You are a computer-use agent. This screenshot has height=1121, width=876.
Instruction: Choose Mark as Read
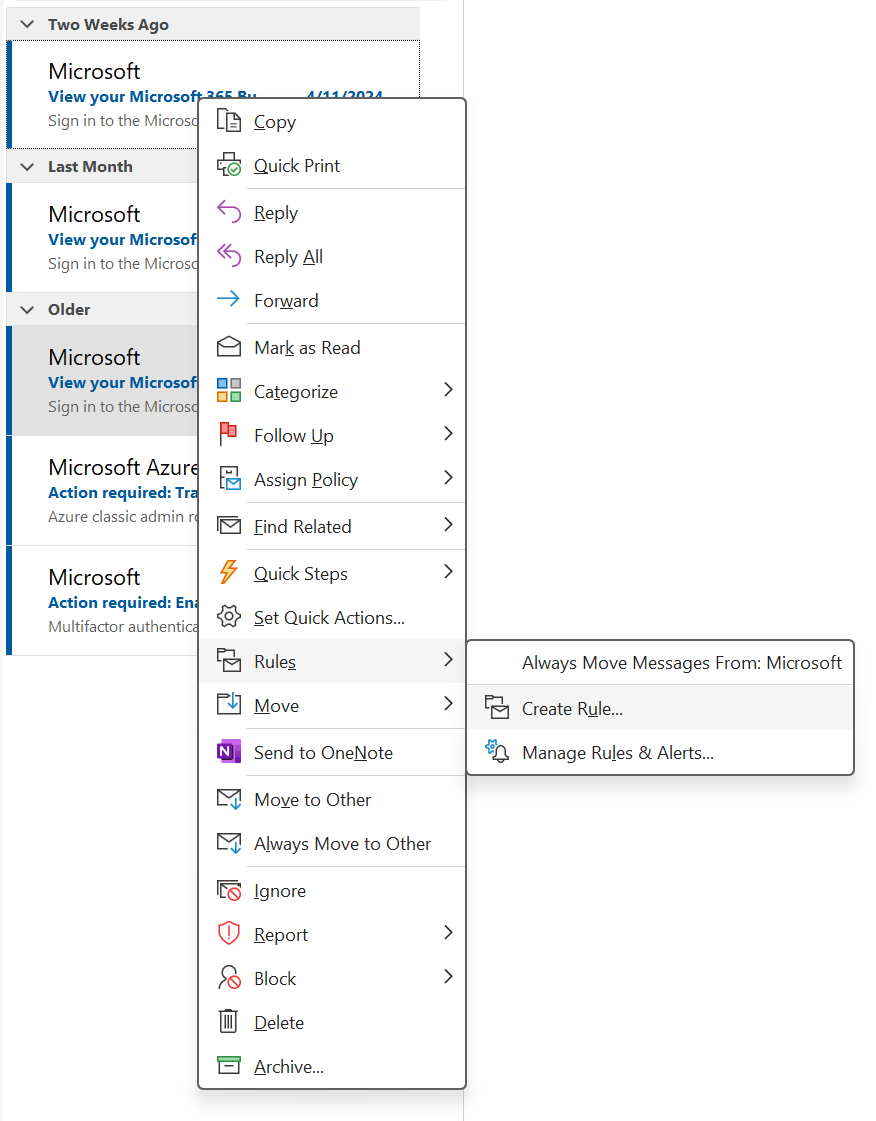tap(332, 347)
